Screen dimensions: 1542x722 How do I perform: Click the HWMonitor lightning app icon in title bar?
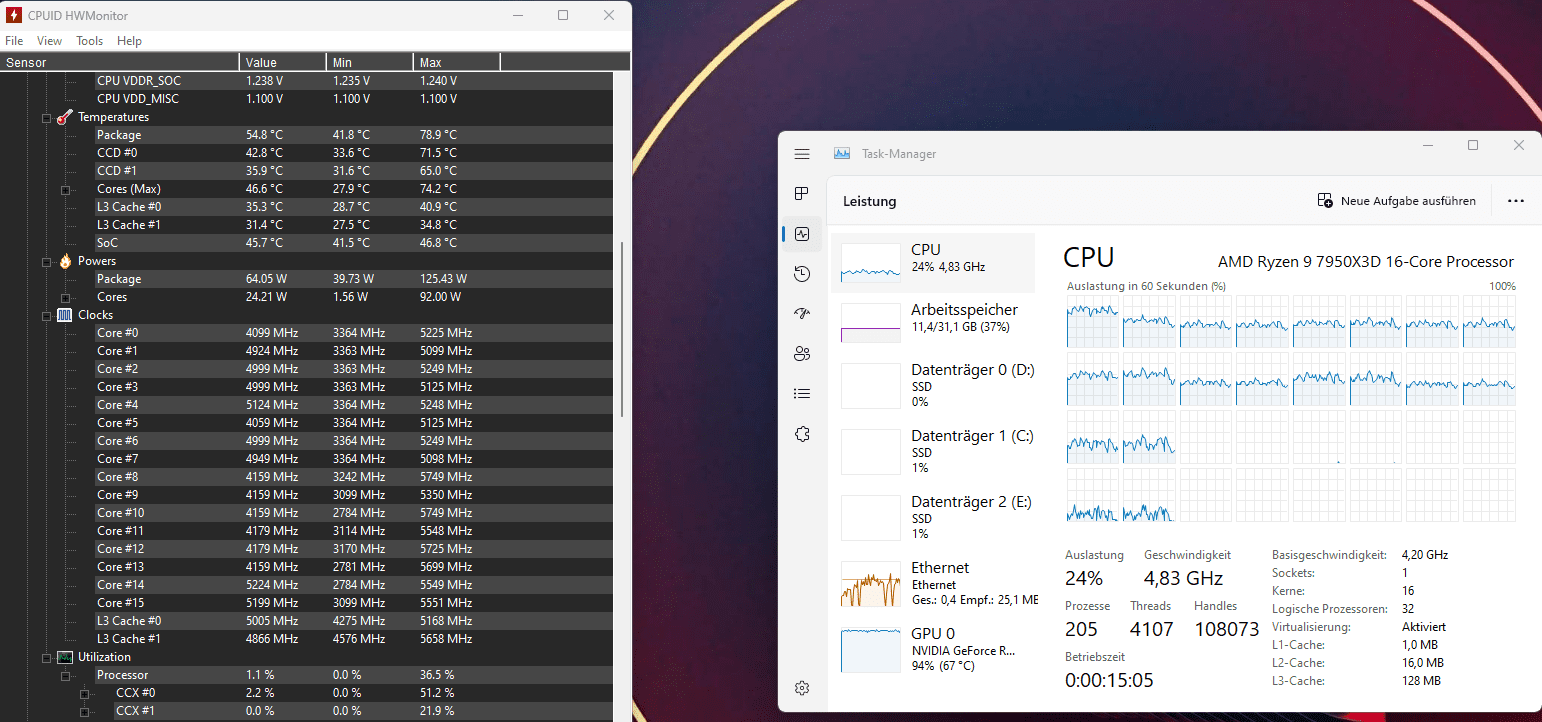point(14,16)
